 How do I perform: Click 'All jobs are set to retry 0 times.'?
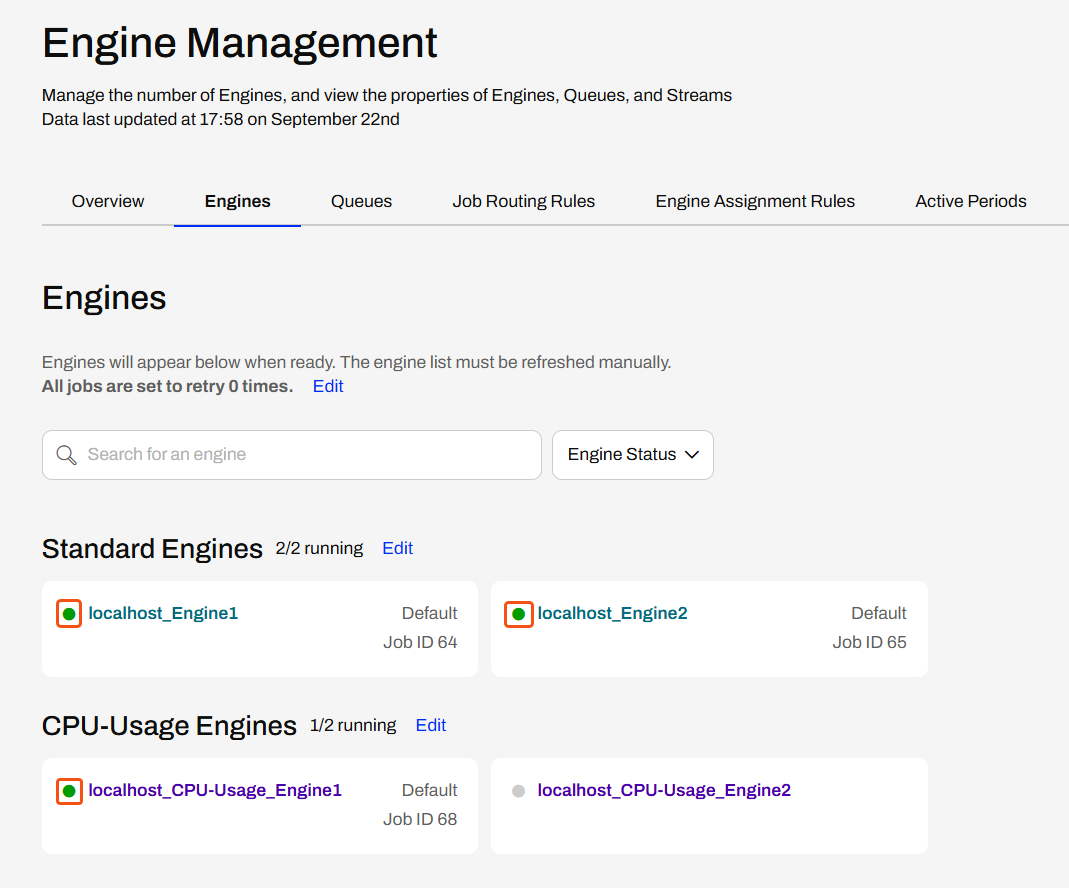pyautogui.click(x=167, y=386)
